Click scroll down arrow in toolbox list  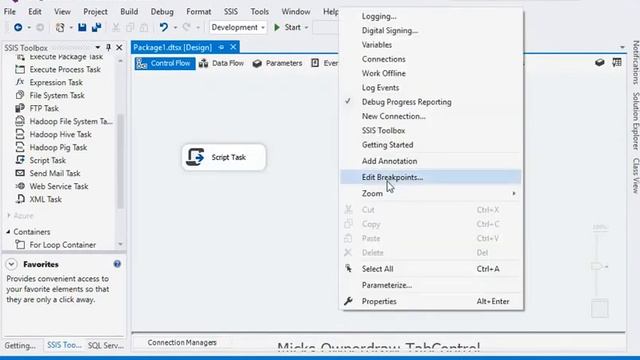[120, 244]
